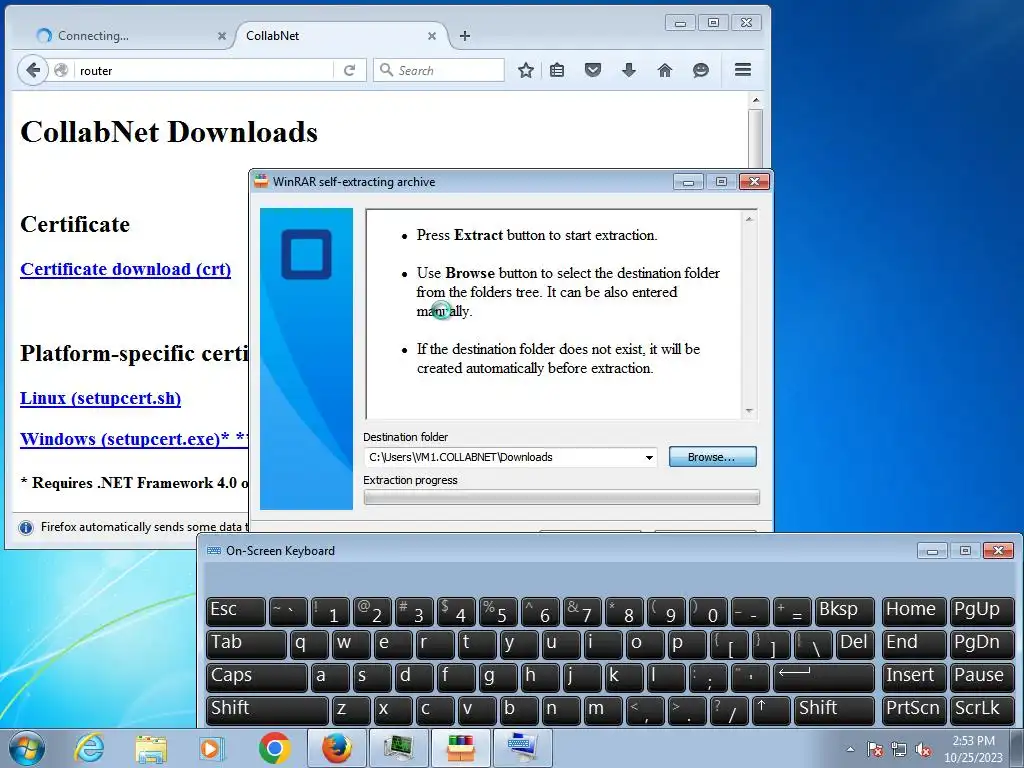
Task: Launch Google Chrome from taskbar
Action: [274, 748]
